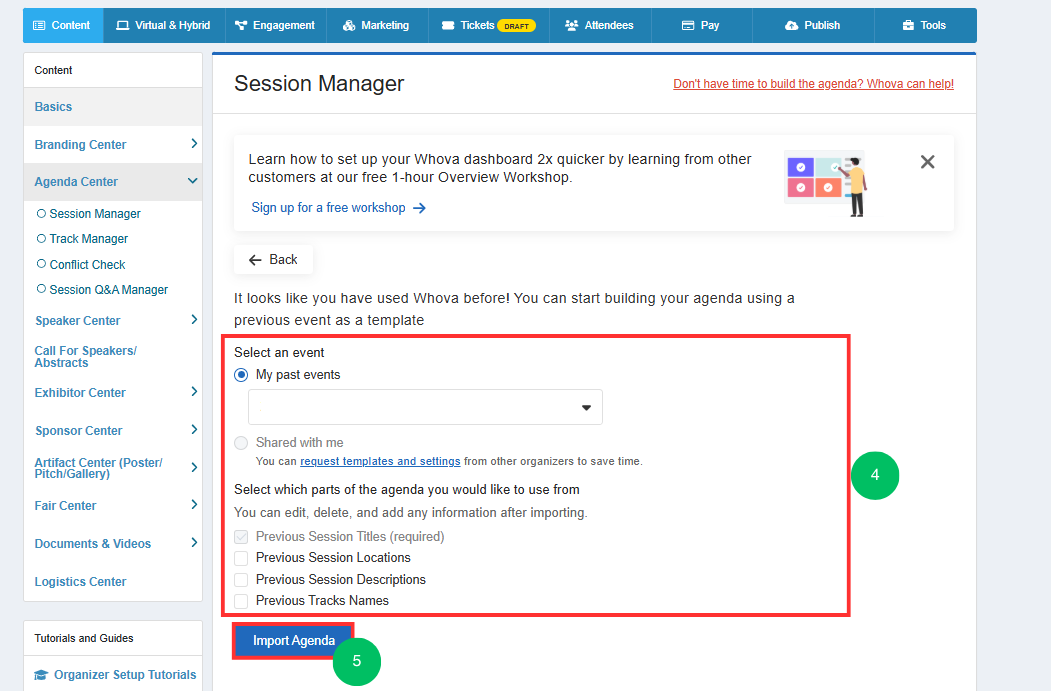This screenshot has height=691, width=1051.
Task: Open the Virtual & Hybrid tab
Action: [164, 25]
